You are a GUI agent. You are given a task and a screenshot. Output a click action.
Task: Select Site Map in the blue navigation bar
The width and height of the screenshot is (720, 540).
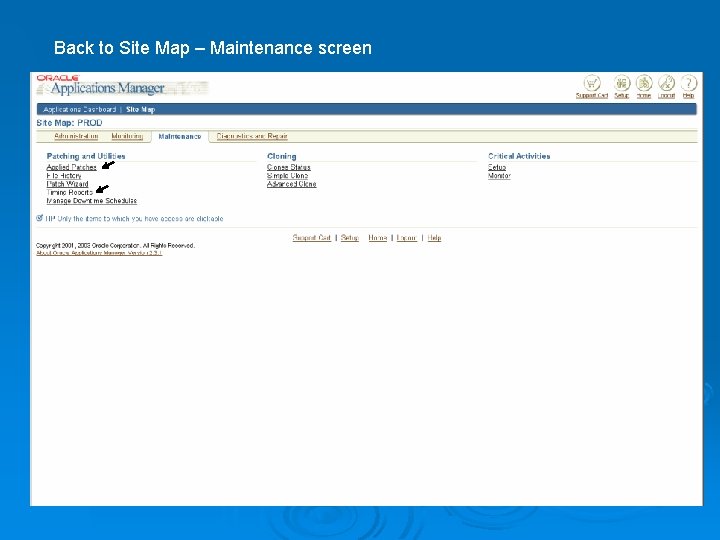[x=141, y=109]
